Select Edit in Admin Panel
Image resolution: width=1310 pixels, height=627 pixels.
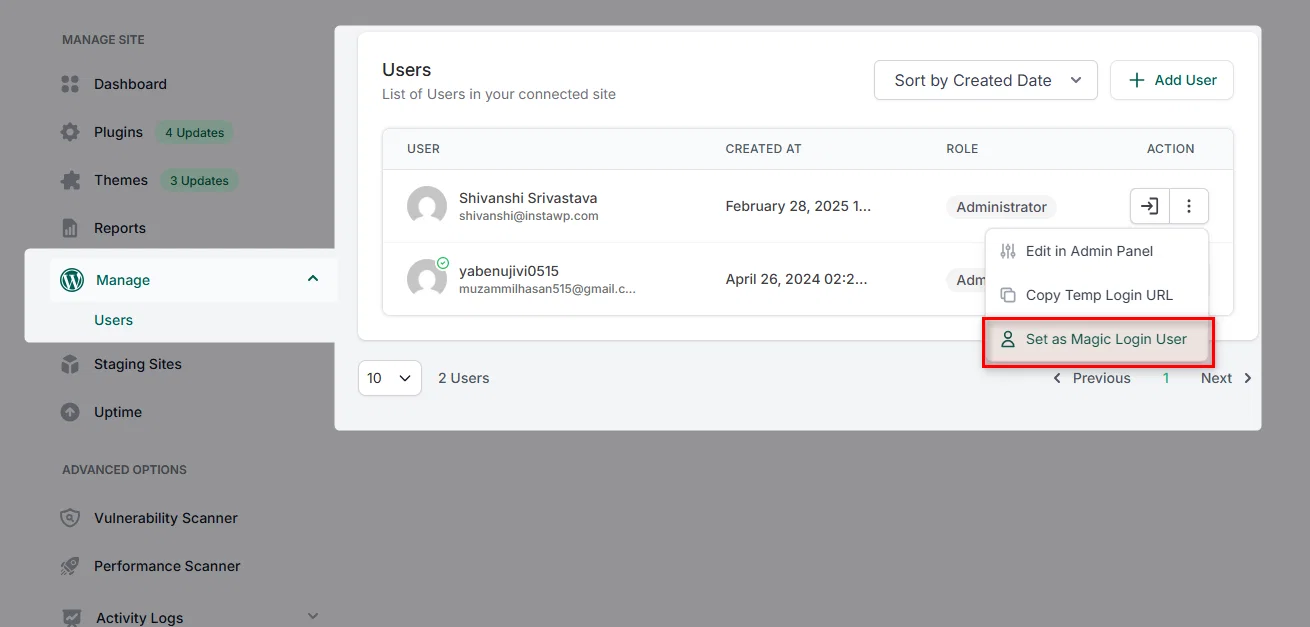[1097, 251]
